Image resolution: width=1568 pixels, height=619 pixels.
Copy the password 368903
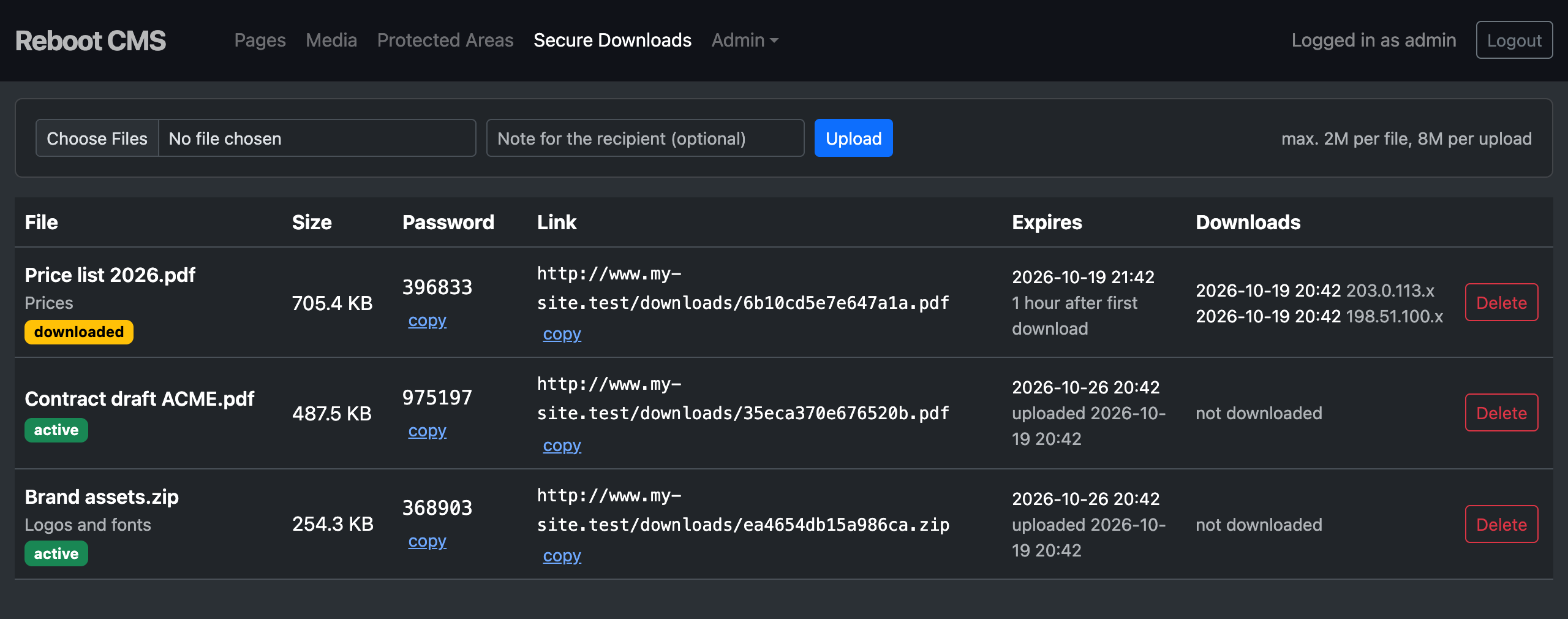(x=428, y=541)
